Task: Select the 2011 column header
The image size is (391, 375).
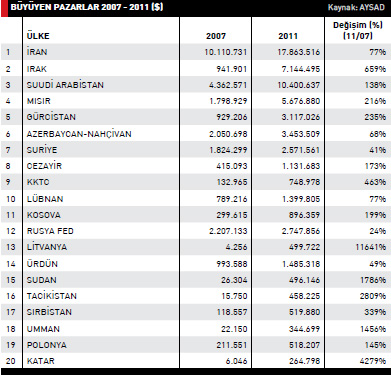Action: pyautogui.click(x=288, y=36)
